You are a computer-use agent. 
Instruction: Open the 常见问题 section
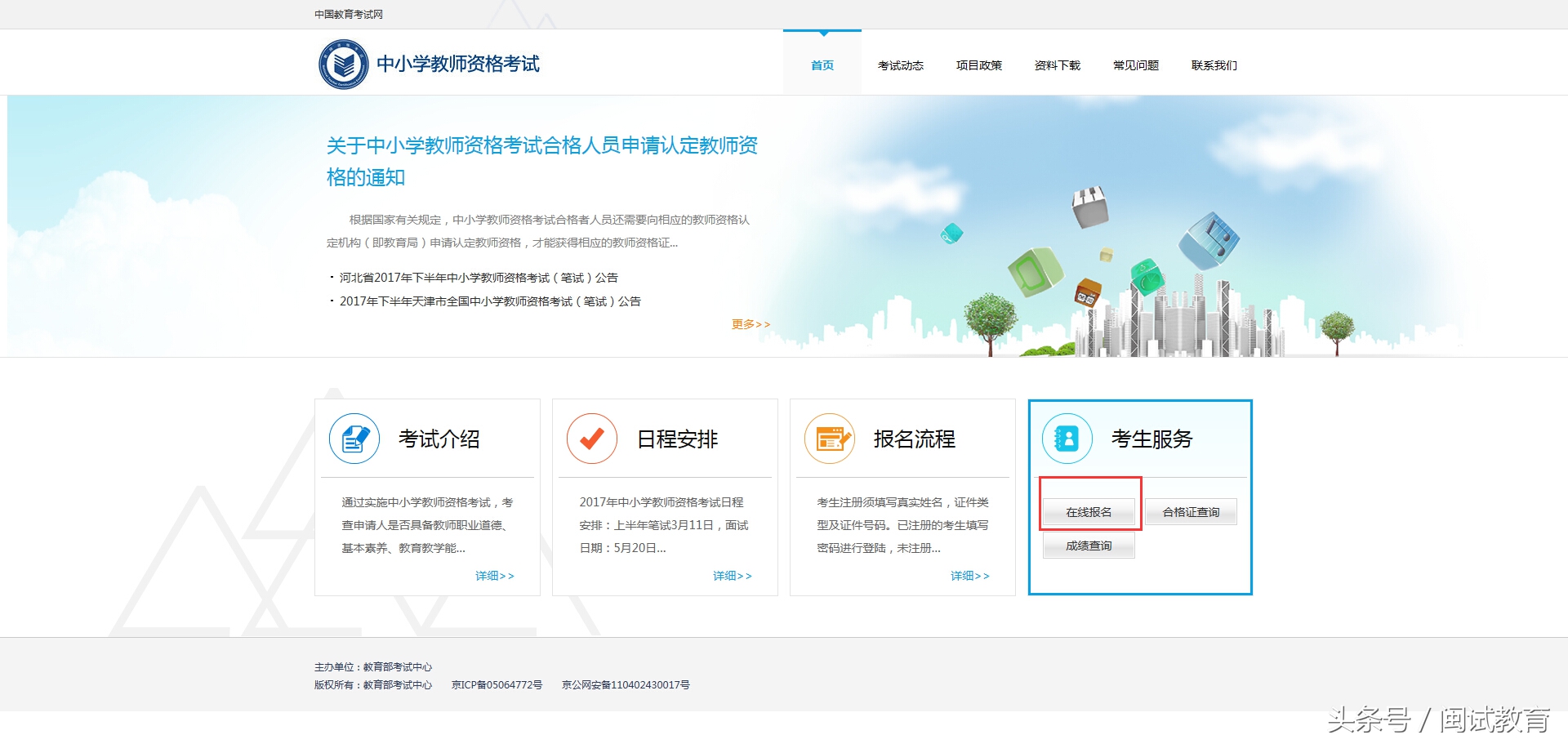pos(1135,65)
